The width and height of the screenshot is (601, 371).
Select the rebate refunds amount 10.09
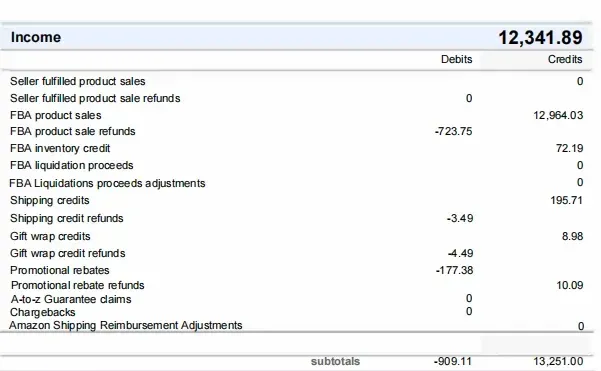pos(570,285)
